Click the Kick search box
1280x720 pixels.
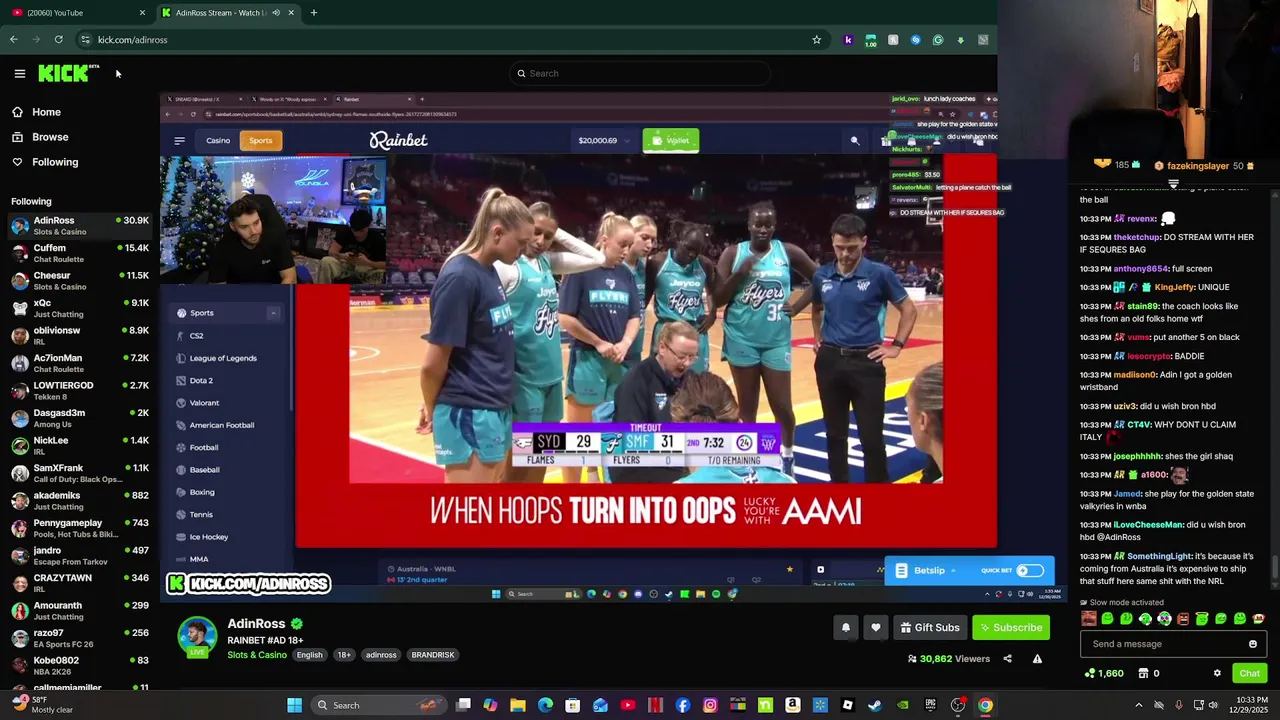640,73
